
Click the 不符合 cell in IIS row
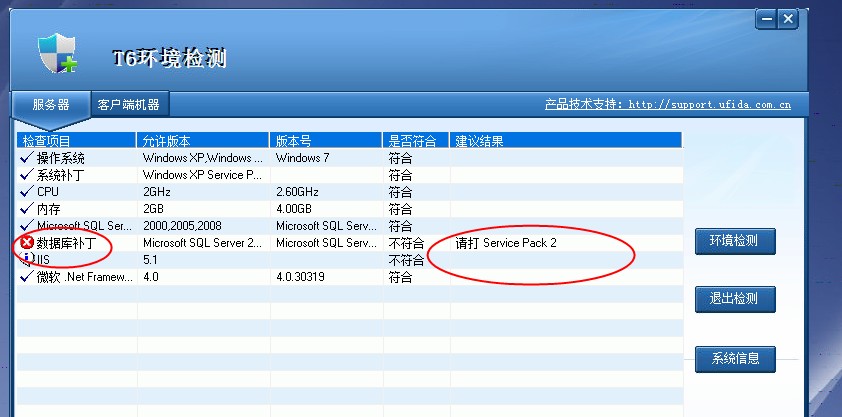[x=406, y=260]
